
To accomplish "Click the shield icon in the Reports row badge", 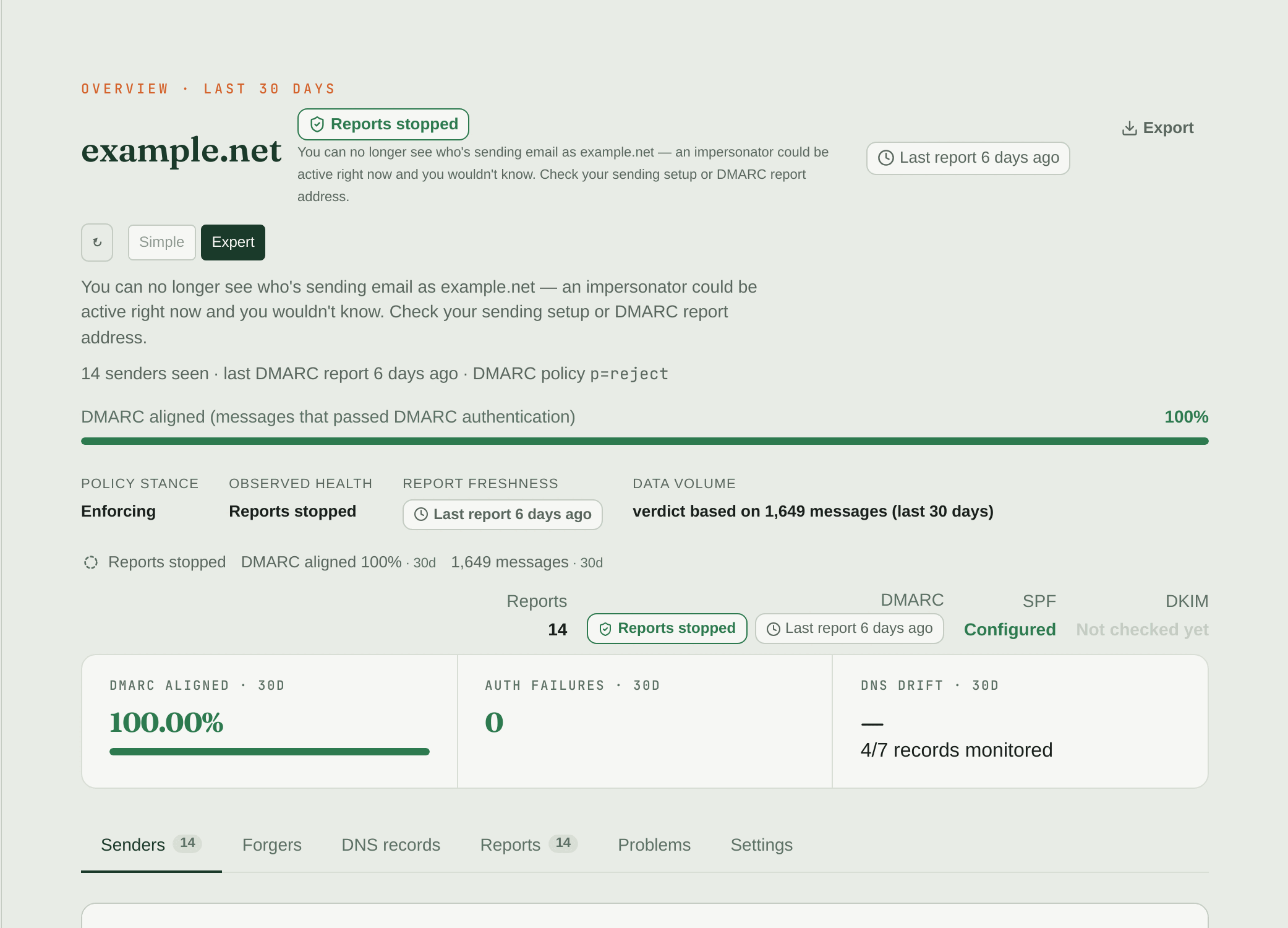I will tap(605, 629).
